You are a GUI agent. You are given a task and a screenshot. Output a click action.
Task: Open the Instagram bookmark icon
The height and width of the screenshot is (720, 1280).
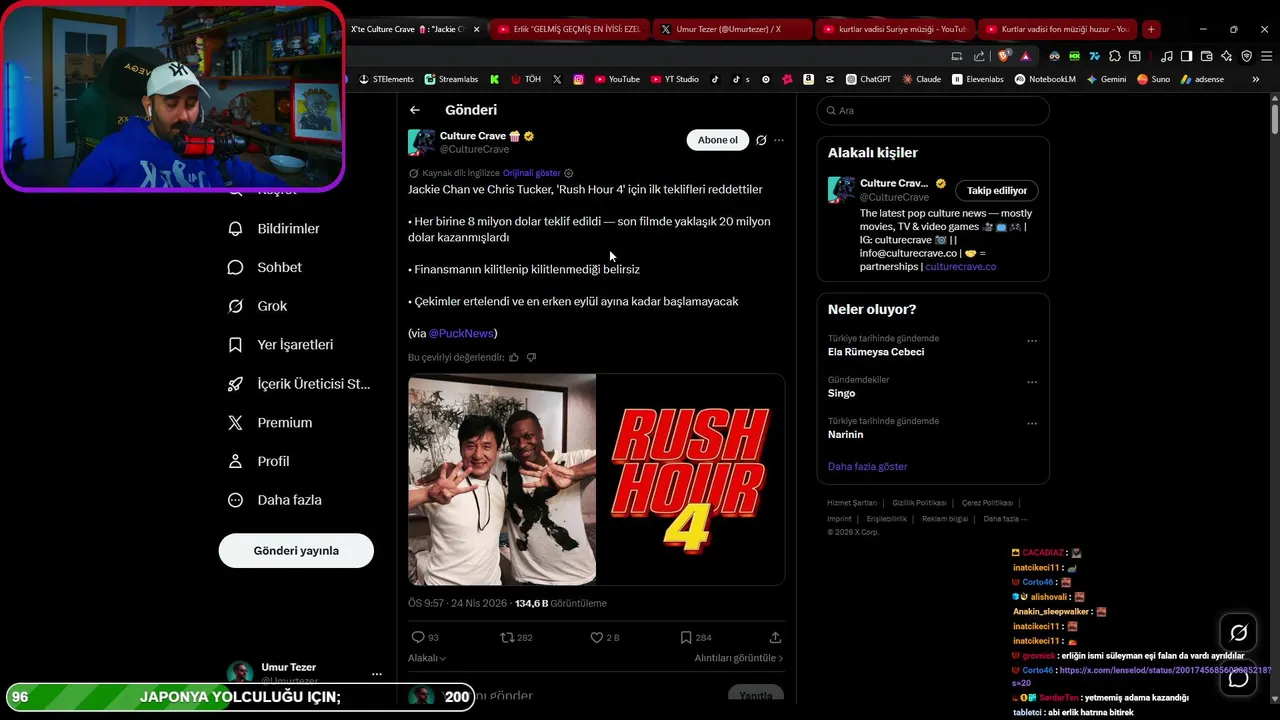[578, 79]
